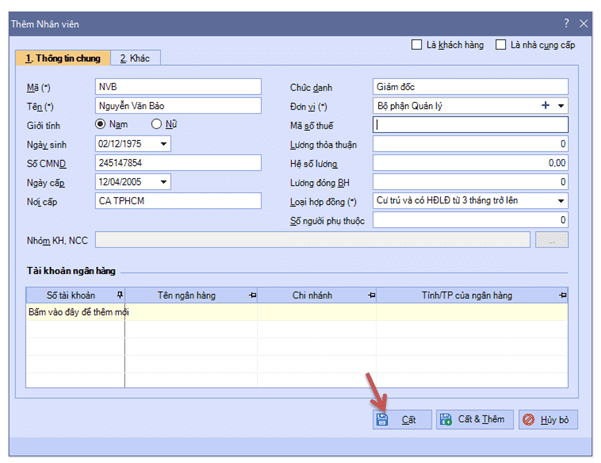
Task: Click the Bấm vào đây để thêm mới row
Action: pyautogui.click(x=76, y=313)
